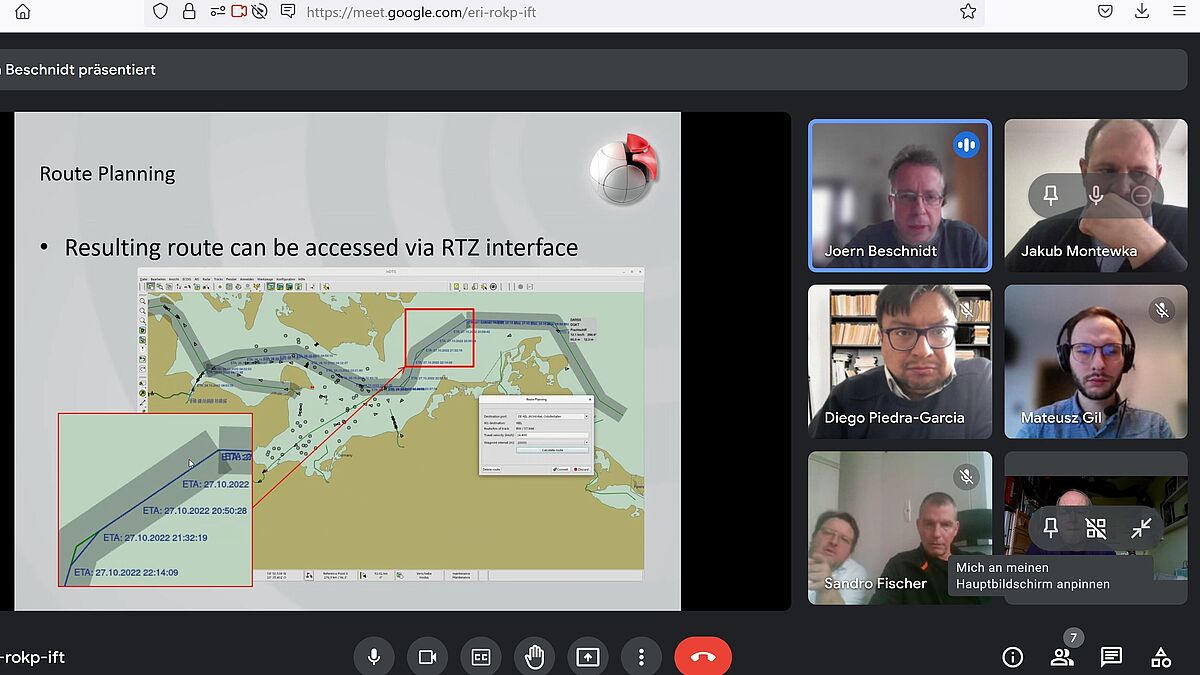The width and height of the screenshot is (1200, 675).
Task: Turn on closed captions
Action: (481, 657)
